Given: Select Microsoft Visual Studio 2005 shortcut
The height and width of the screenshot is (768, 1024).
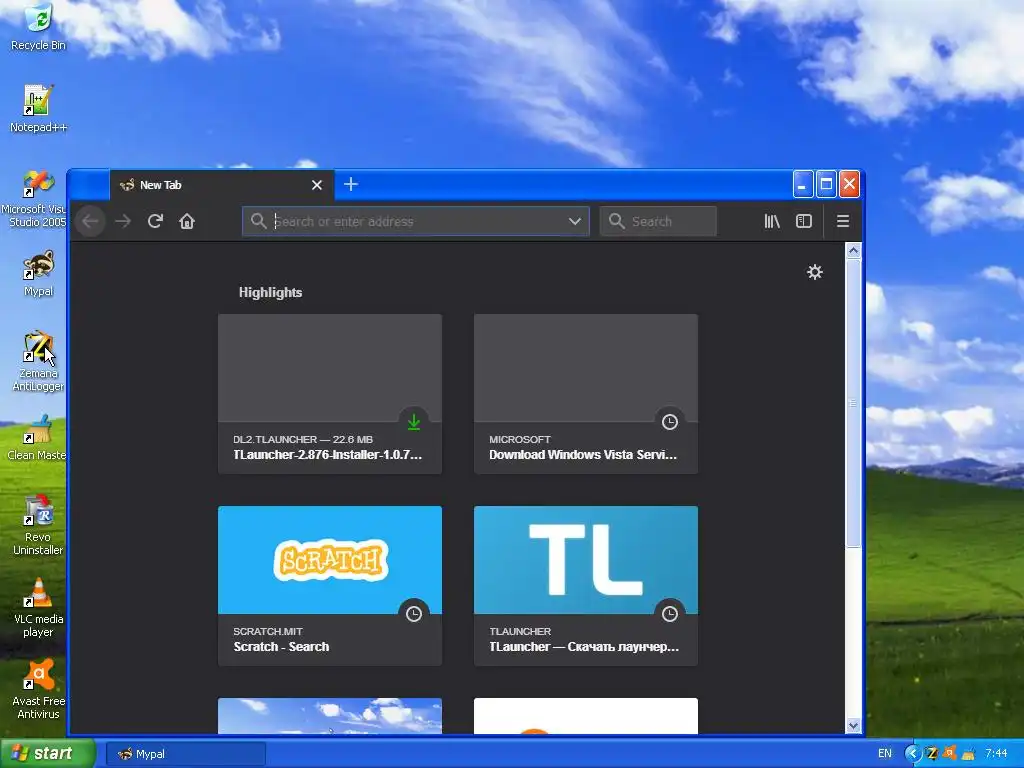Looking at the screenshot, I should [36, 199].
